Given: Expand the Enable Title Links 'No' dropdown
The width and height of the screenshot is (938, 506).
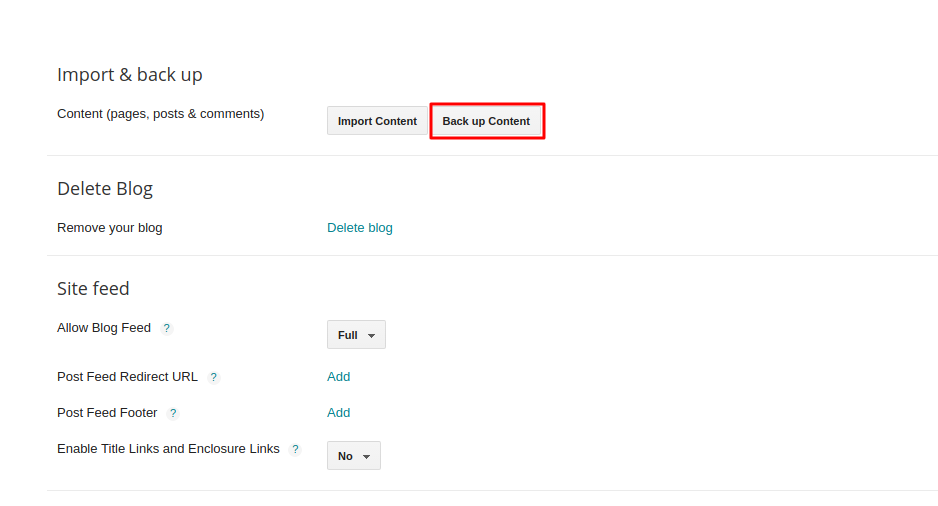Looking at the screenshot, I should point(353,456).
